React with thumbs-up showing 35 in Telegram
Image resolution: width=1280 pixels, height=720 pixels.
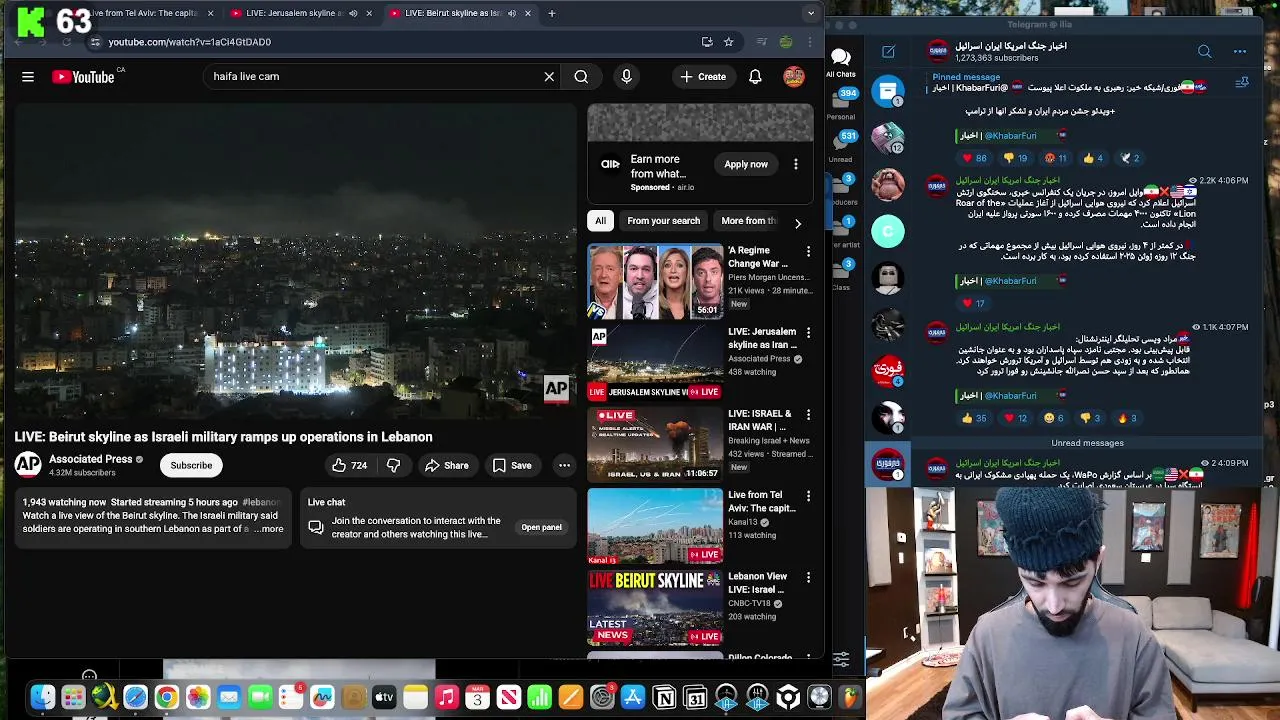pyautogui.click(x=975, y=418)
